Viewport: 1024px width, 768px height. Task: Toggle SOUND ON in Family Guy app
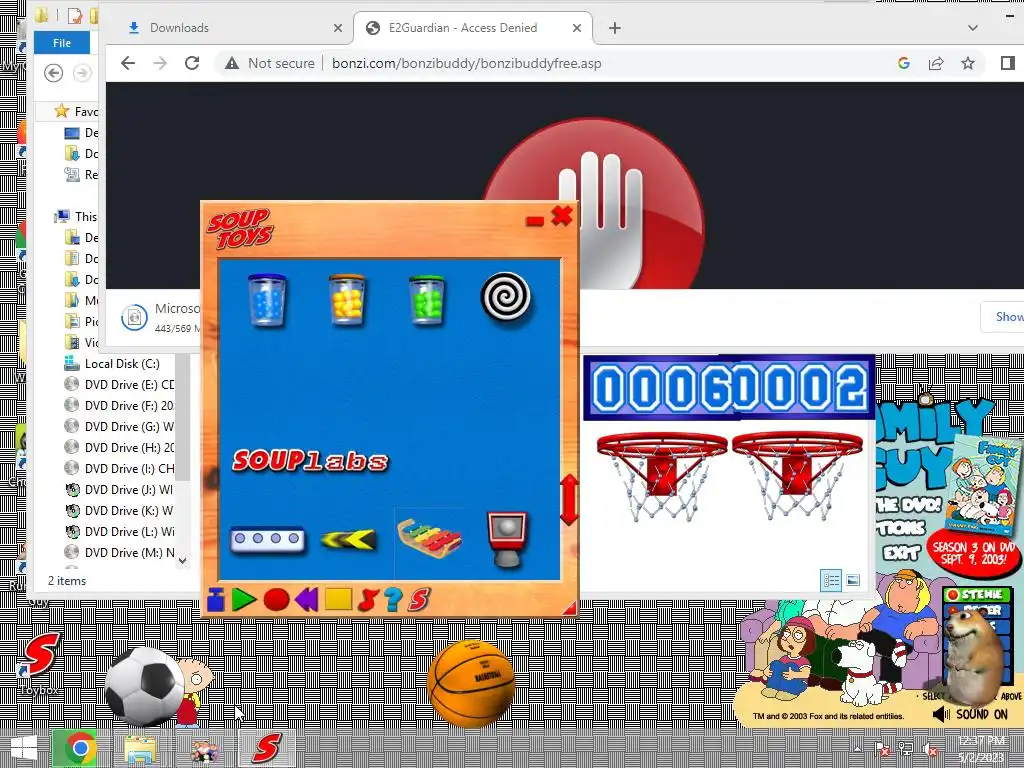[970, 714]
